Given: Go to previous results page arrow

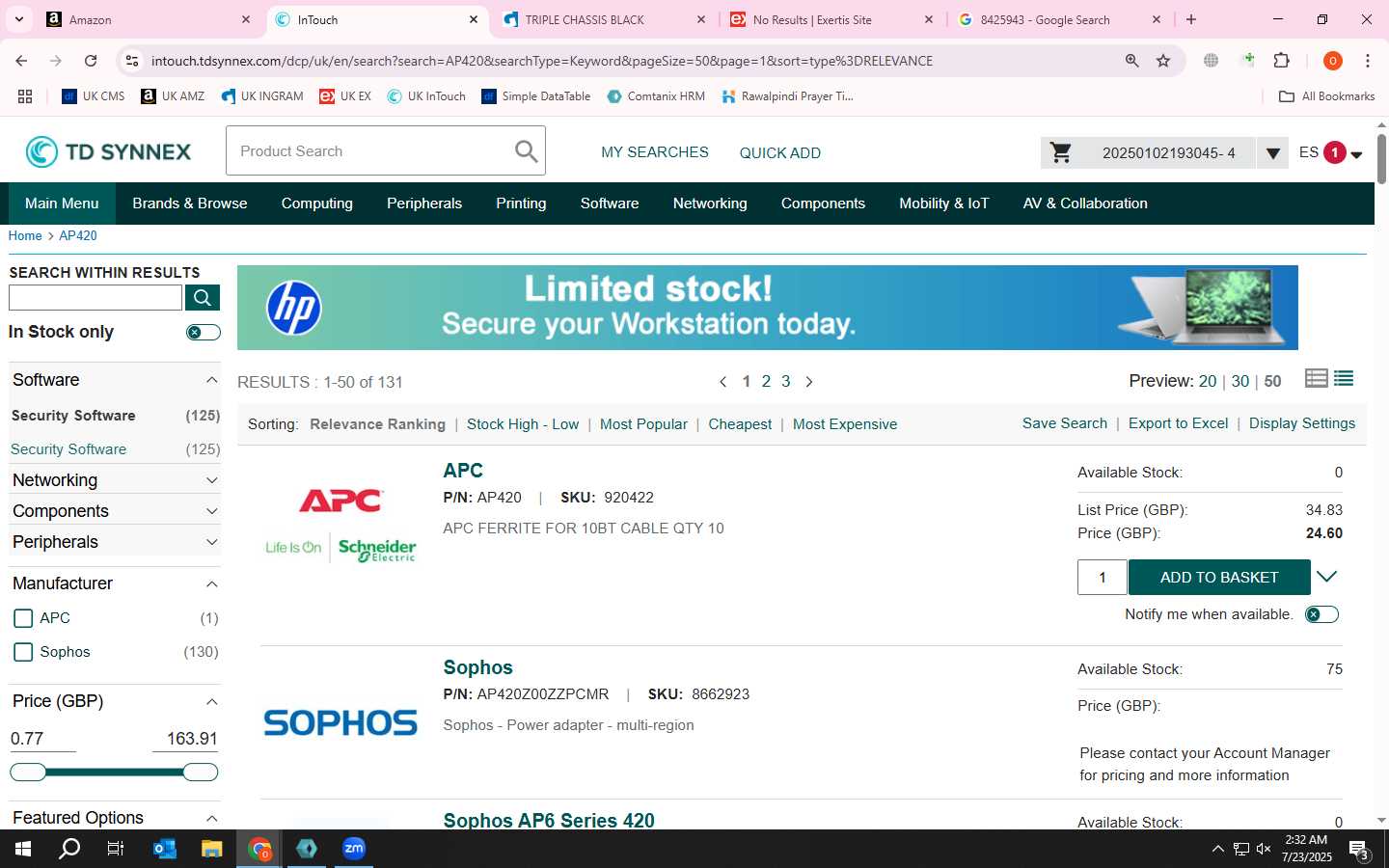Looking at the screenshot, I should tap(723, 382).
